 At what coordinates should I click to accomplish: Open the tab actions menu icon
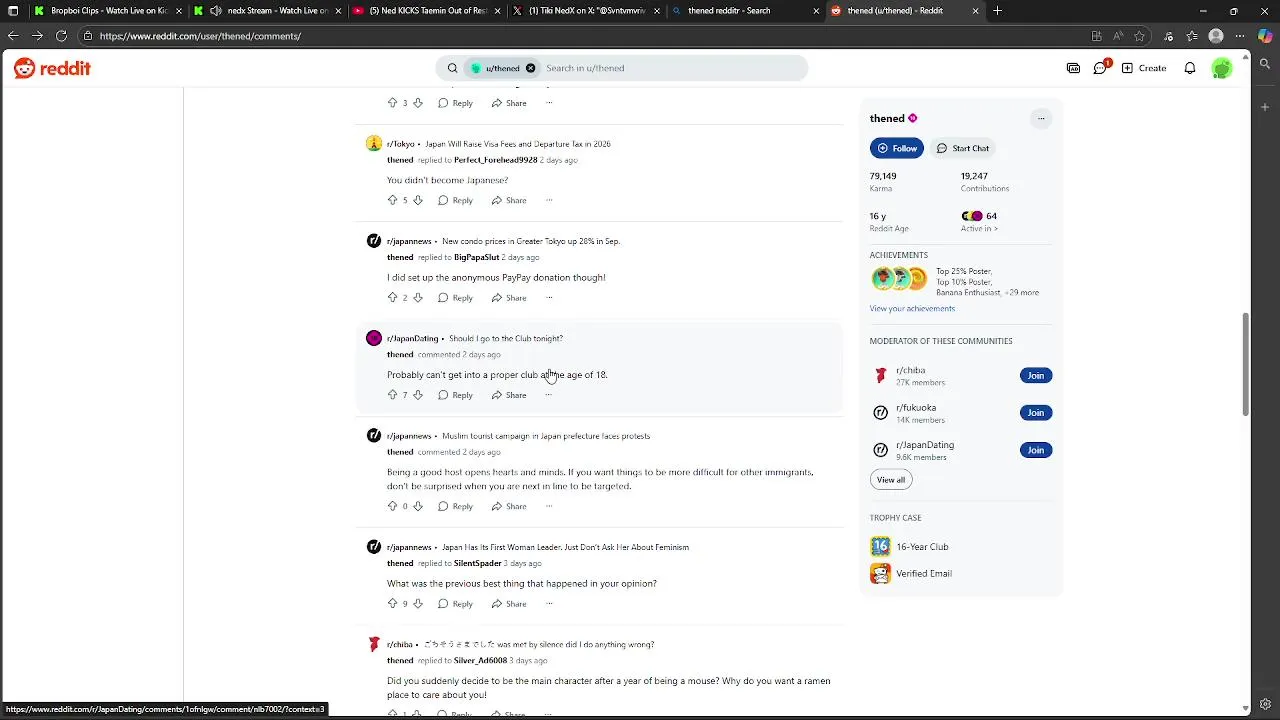tap(13, 11)
